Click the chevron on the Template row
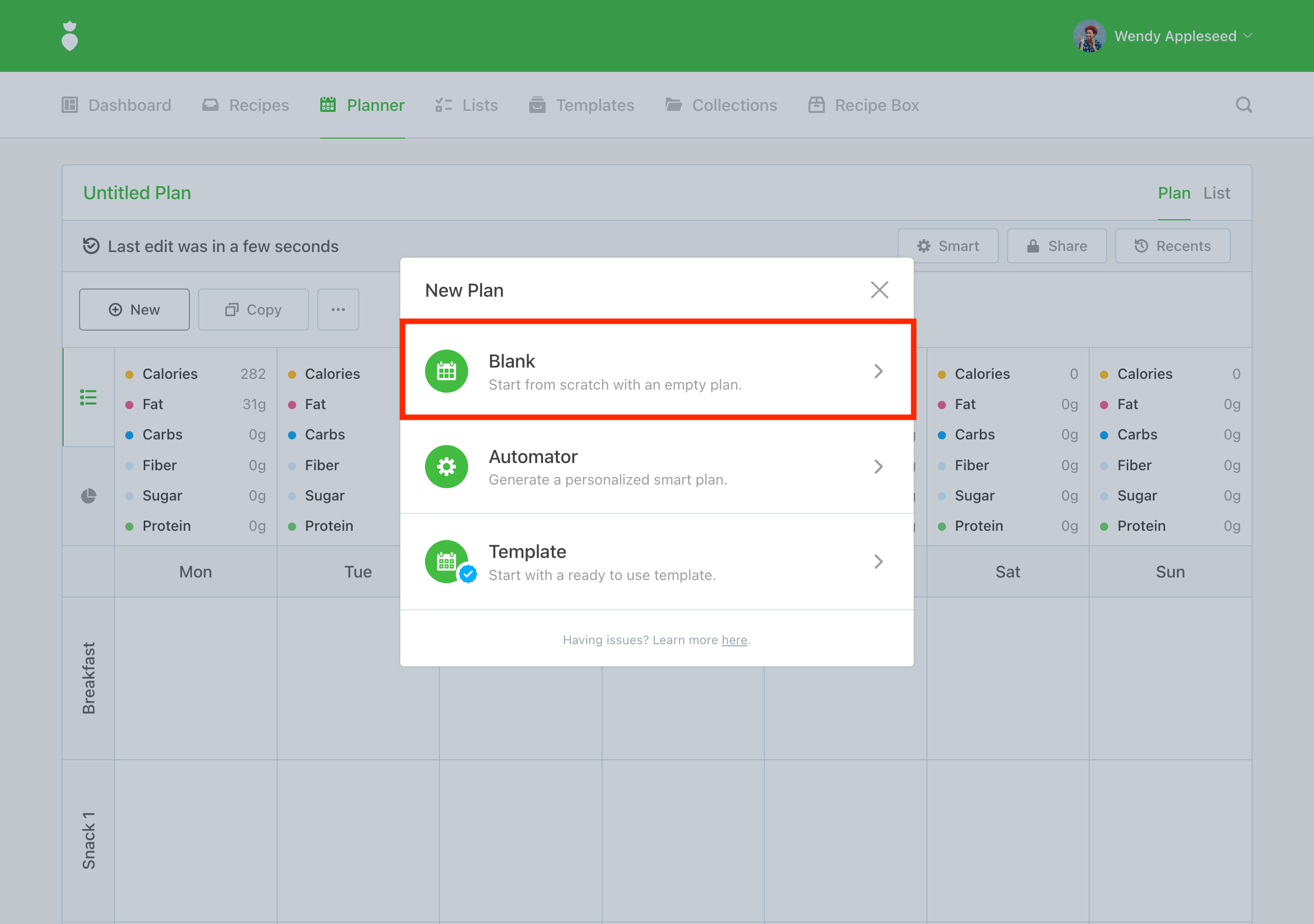The height and width of the screenshot is (924, 1314). click(878, 562)
